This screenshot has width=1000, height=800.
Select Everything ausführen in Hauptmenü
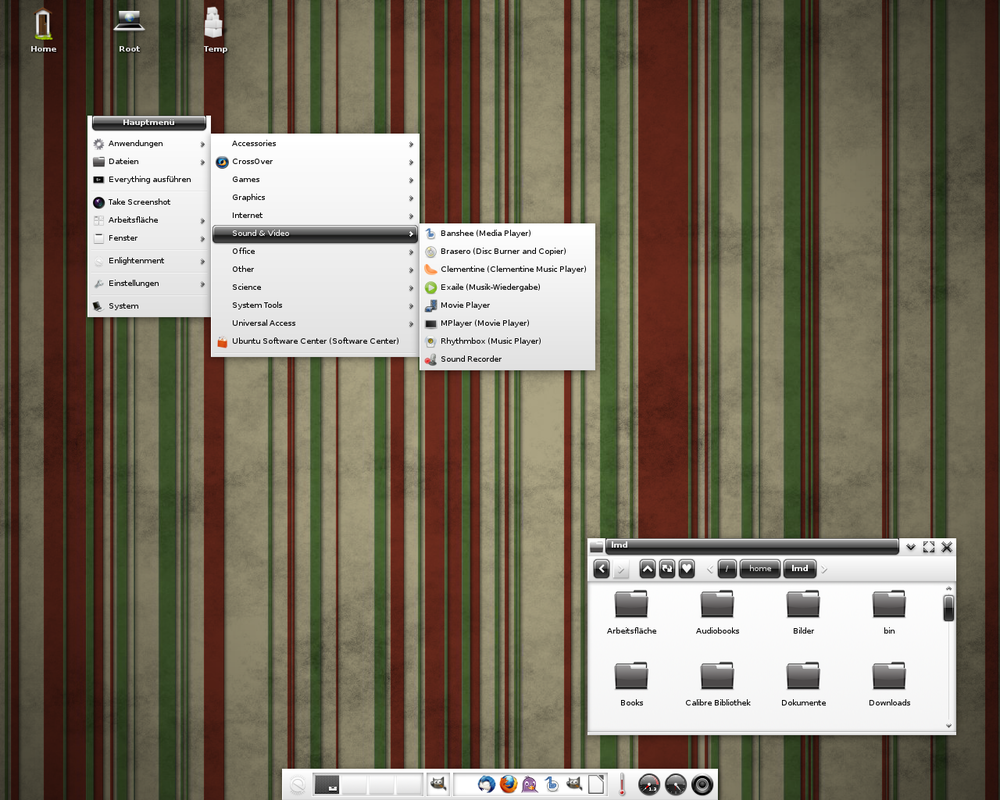coord(149,179)
